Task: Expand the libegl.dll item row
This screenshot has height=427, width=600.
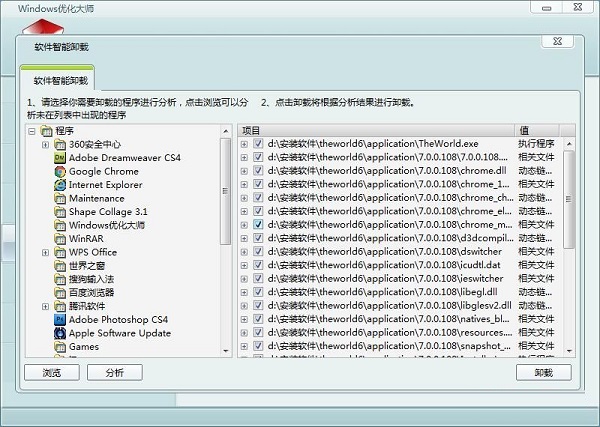Action: point(244,293)
